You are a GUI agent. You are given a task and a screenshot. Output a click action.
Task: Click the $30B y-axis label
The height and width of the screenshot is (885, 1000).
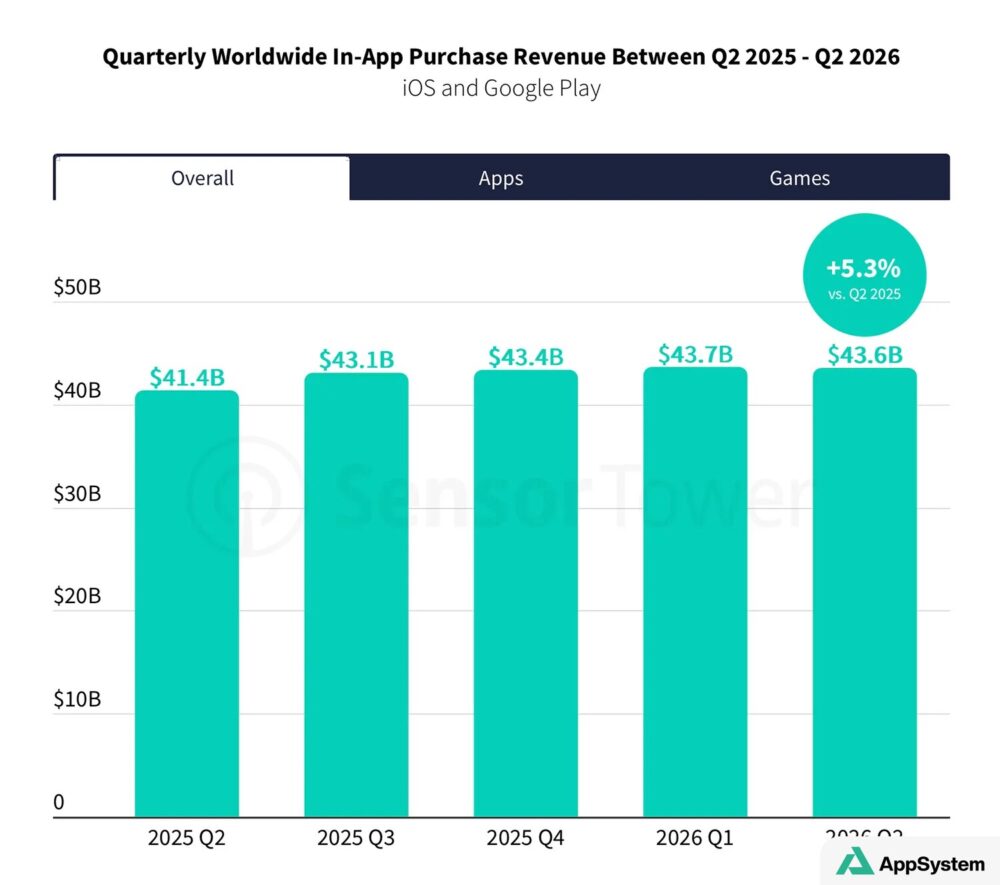tap(77, 494)
